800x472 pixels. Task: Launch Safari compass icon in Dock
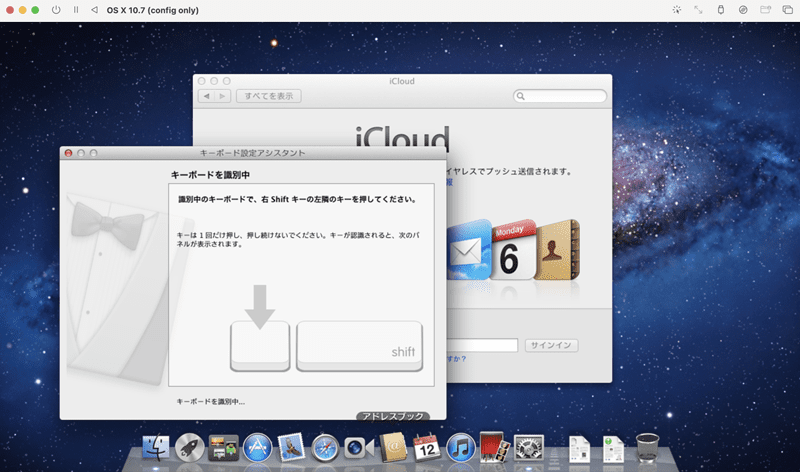tap(325, 448)
